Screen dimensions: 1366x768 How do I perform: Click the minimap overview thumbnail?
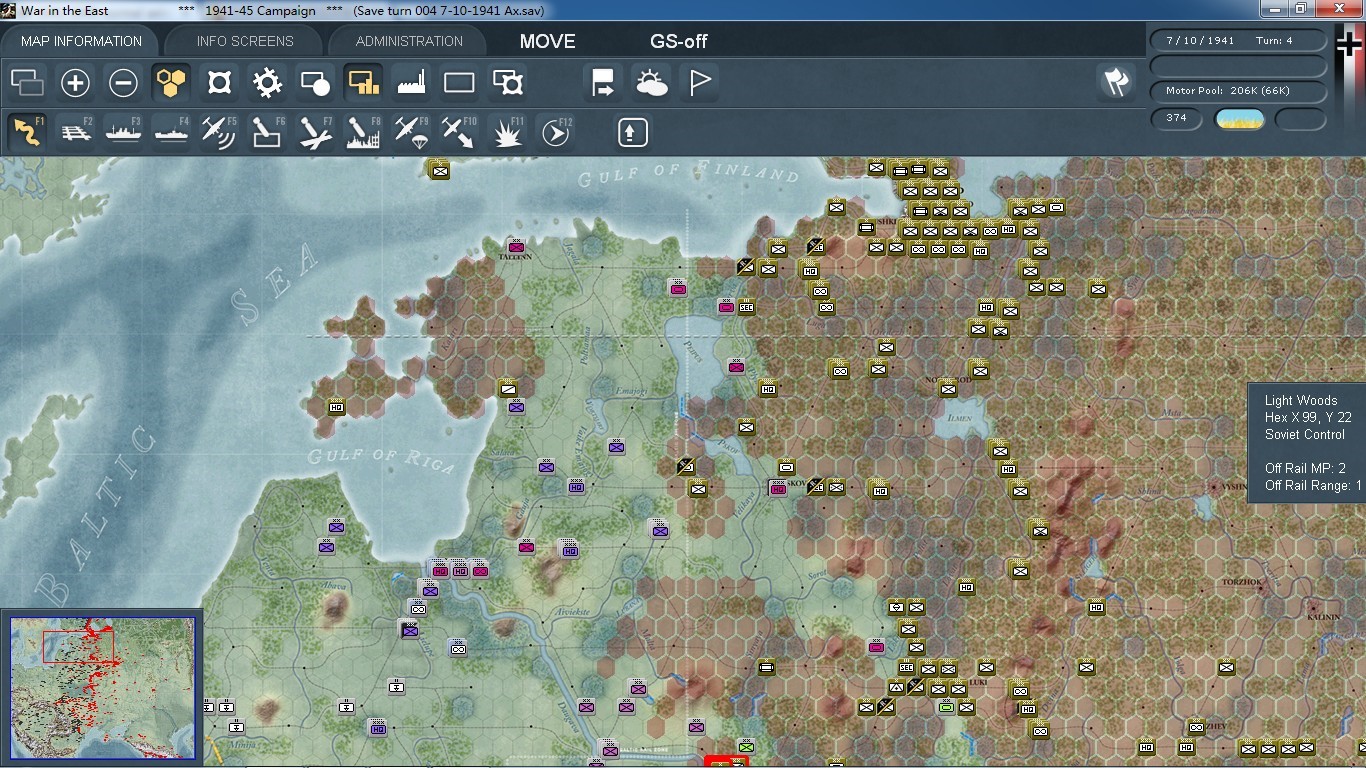pos(102,687)
